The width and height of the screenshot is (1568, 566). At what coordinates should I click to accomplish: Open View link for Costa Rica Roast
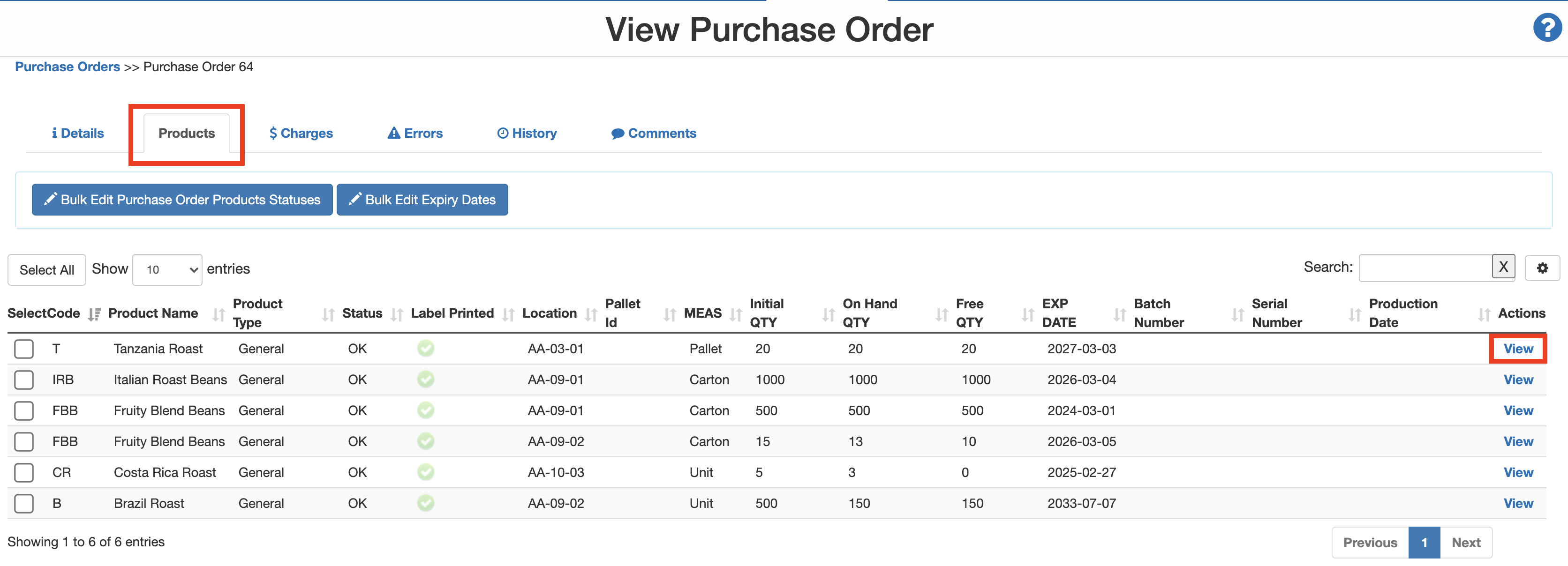(1517, 472)
